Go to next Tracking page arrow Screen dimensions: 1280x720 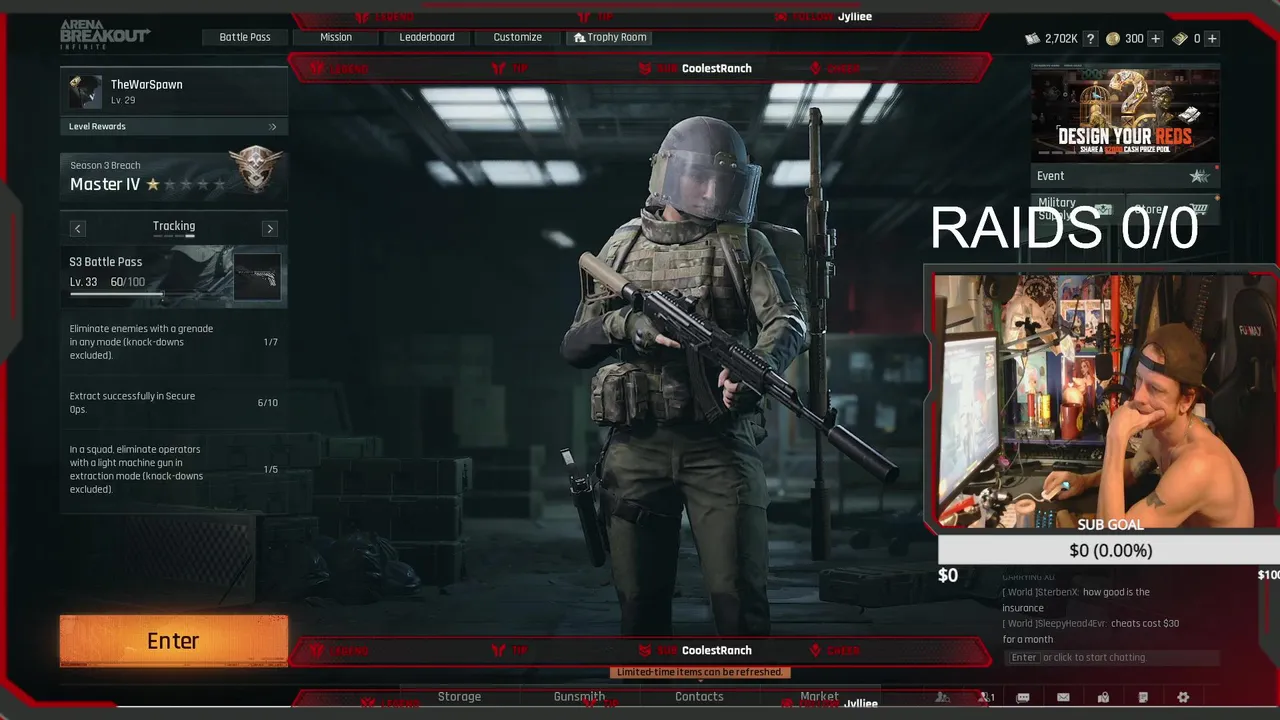click(x=269, y=228)
